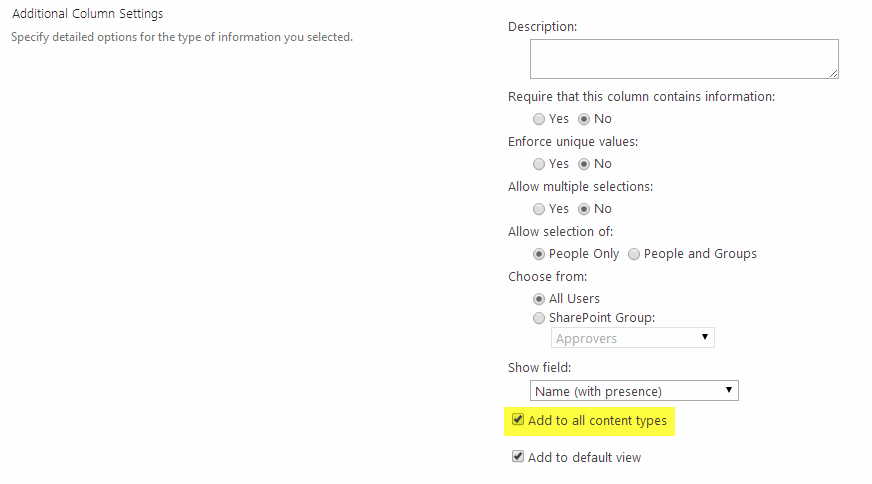The height and width of the screenshot is (484, 872).
Task: Click the Description text box
Action: [683, 59]
